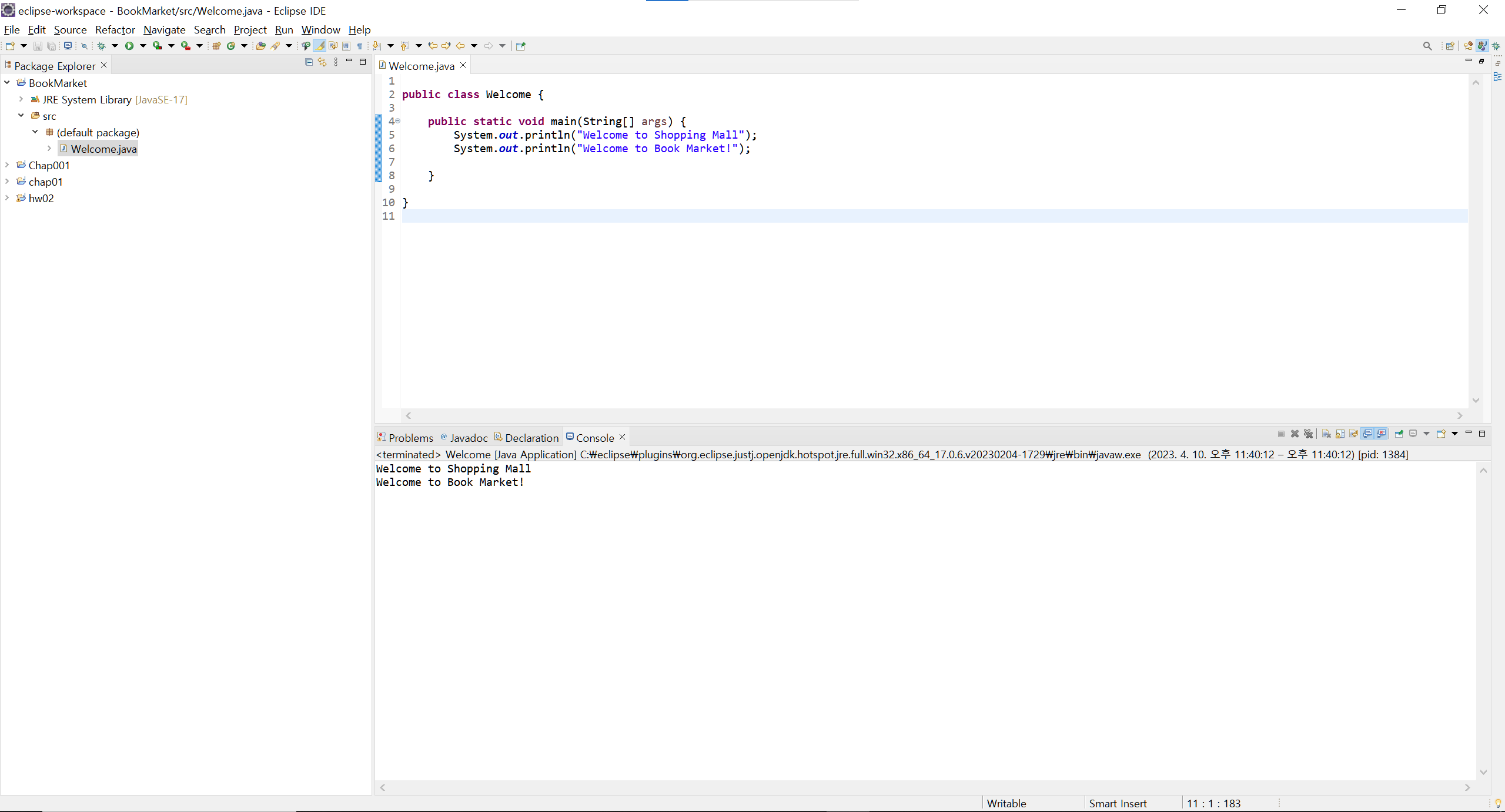The height and width of the screenshot is (812, 1505).
Task: Click the green Run button in toolbar
Action: pyautogui.click(x=129, y=46)
